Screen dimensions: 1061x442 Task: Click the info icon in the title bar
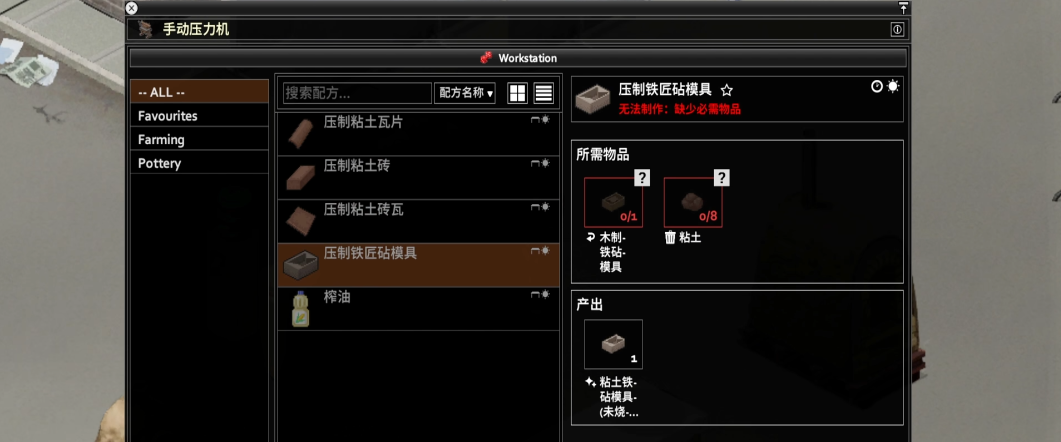click(897, 29)
